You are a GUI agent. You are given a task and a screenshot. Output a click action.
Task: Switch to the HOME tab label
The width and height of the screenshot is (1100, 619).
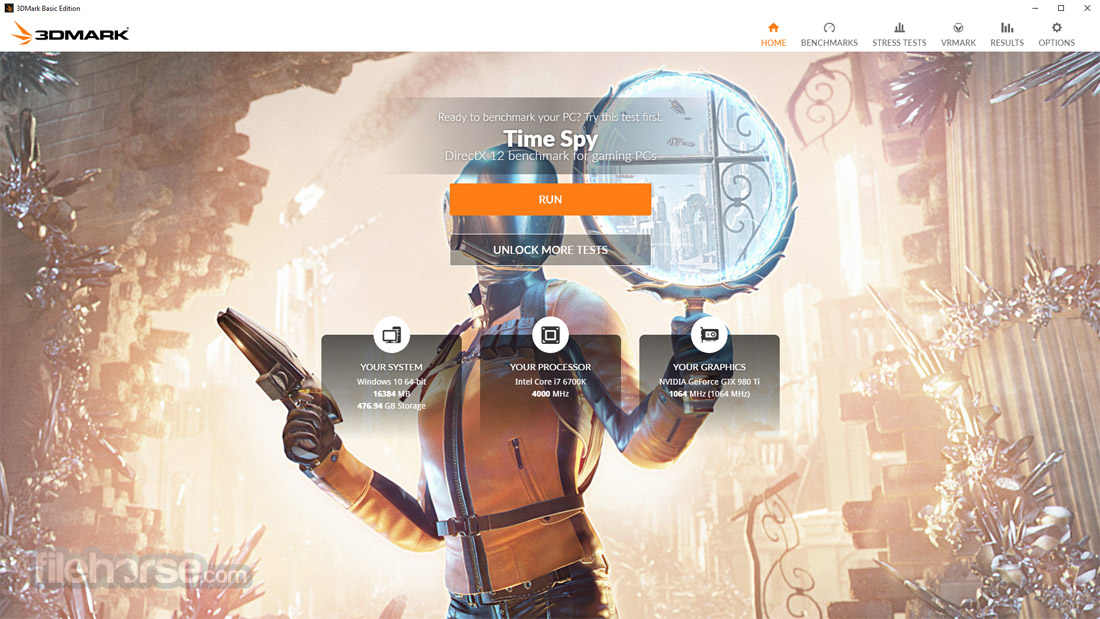773,43
